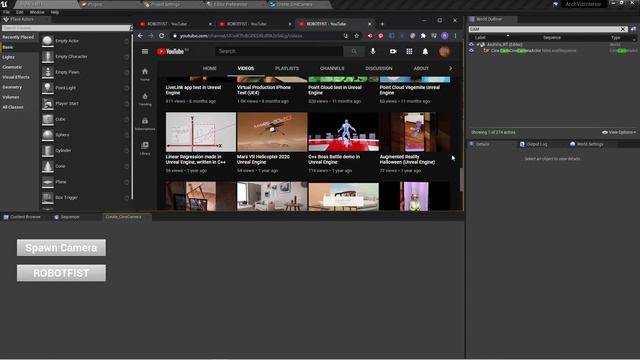Open YouTube notifications bell

click(x=425, y=51)
